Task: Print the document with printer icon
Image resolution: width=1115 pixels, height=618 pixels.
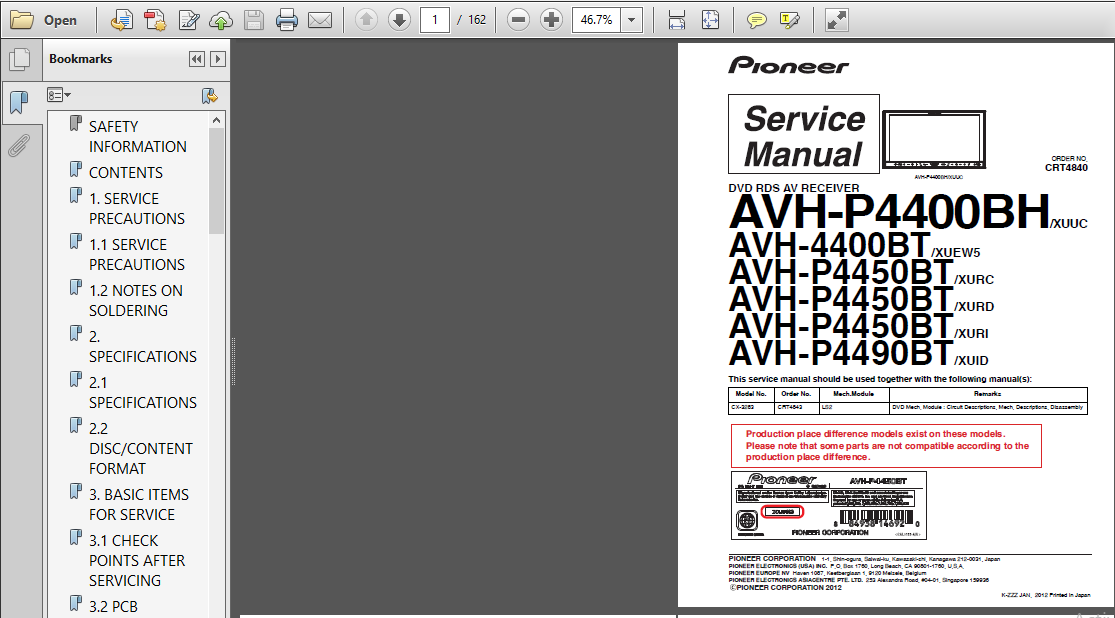Action: [287, 20]
